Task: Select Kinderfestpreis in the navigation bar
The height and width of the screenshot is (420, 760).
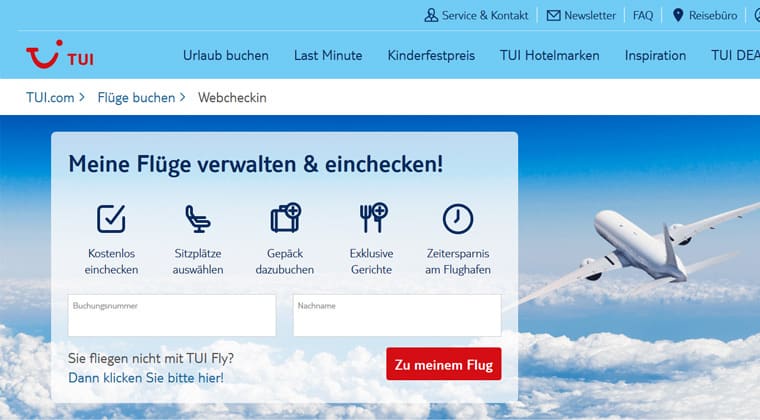Action: pyautogui.click(x=431, y=56)
